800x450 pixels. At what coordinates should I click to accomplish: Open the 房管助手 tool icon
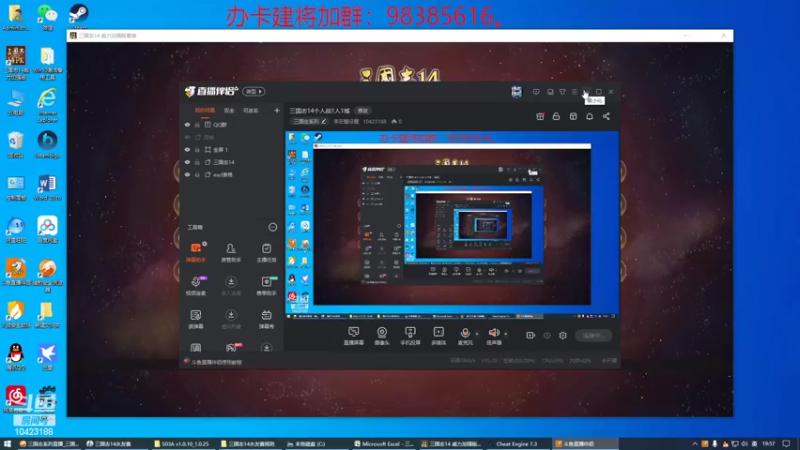pos(231,252)
